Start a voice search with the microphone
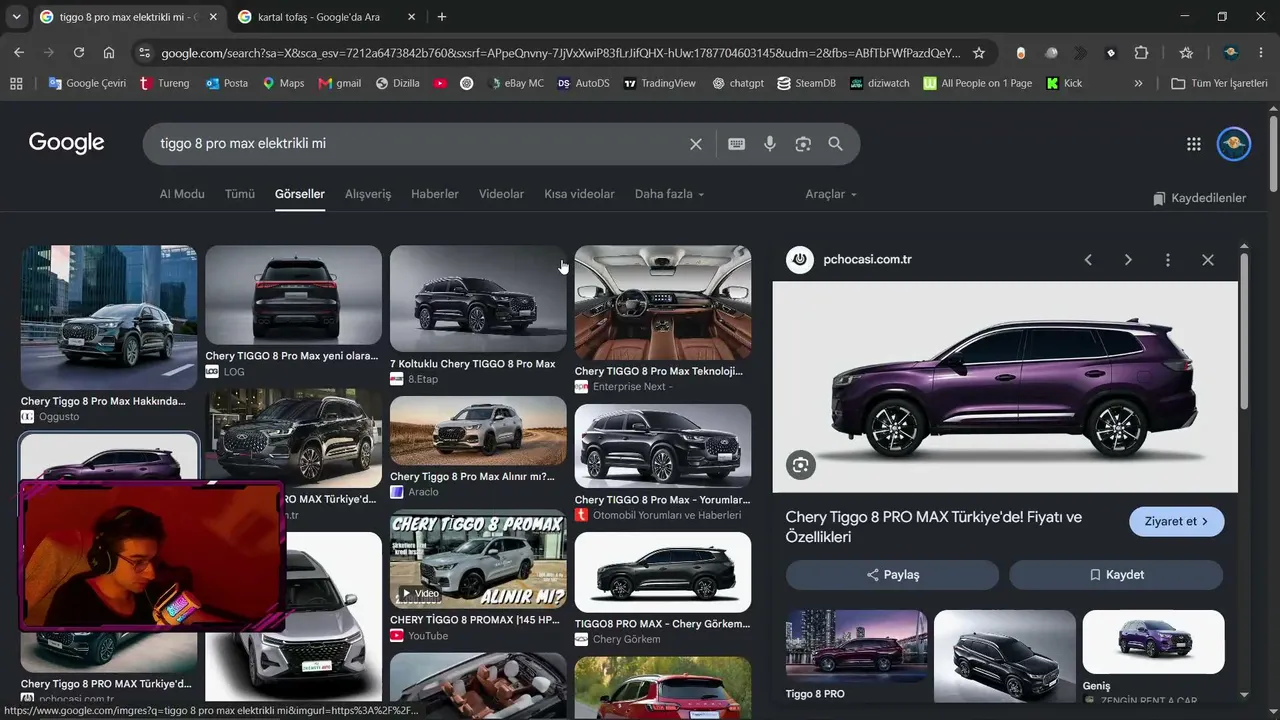This screenshot has height=720, width=1280. click(770, 144)
